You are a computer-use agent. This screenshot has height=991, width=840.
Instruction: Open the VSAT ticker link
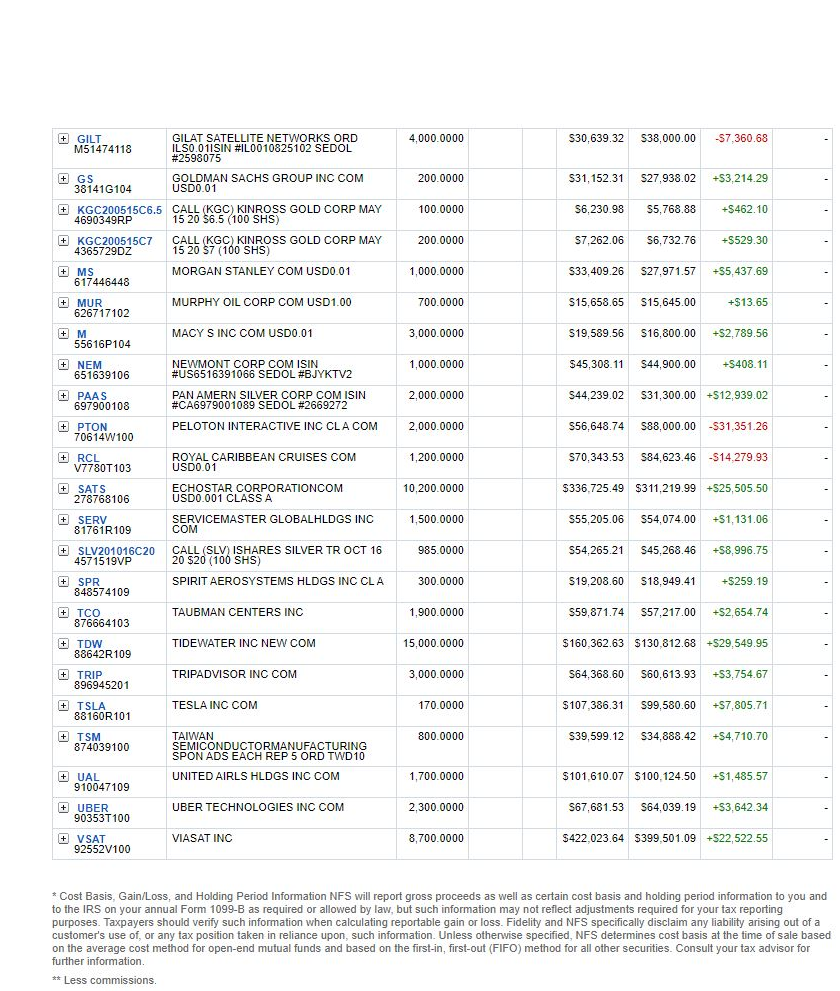point(92,839)
